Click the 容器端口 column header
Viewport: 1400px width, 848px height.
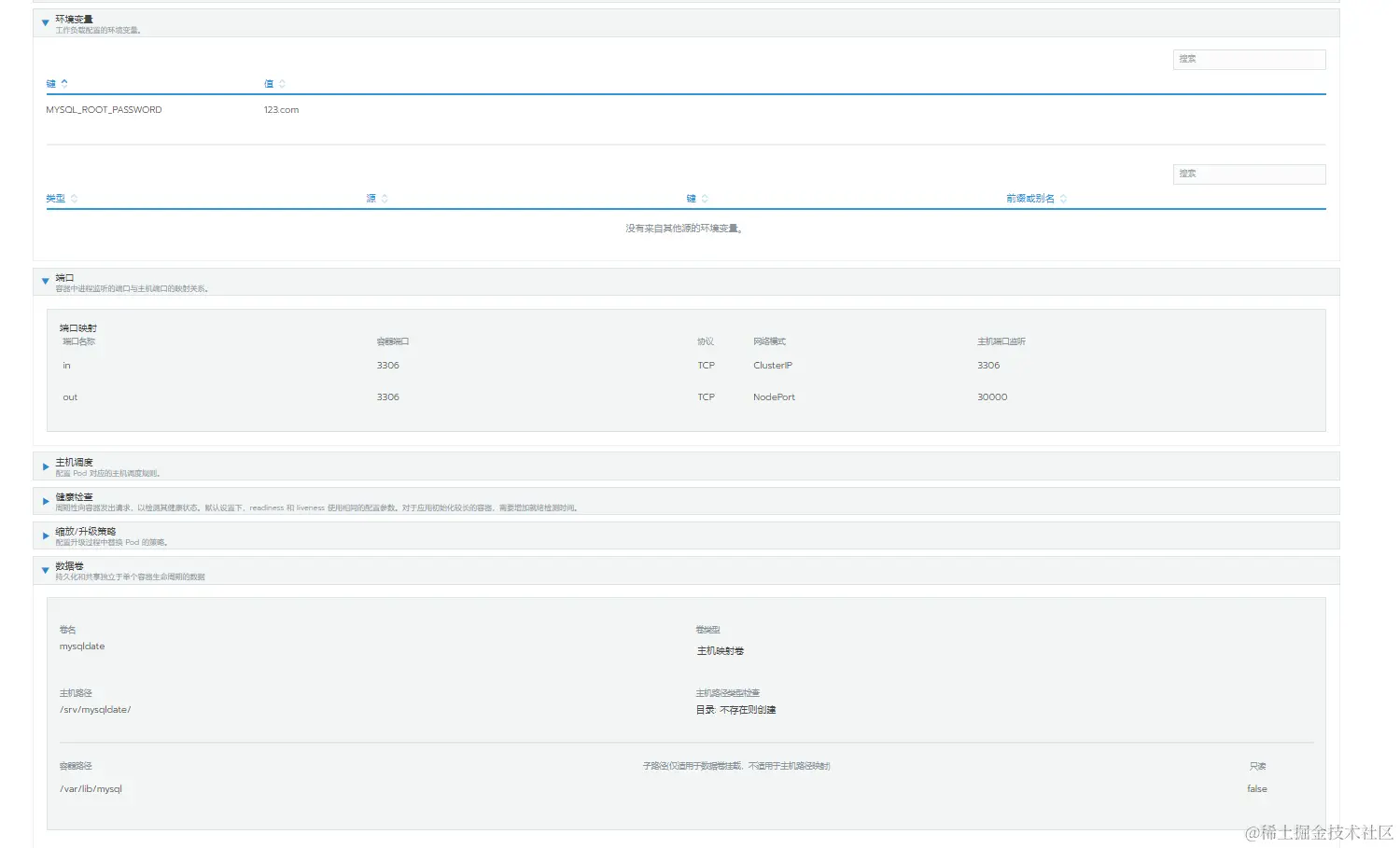click(392, 341)
